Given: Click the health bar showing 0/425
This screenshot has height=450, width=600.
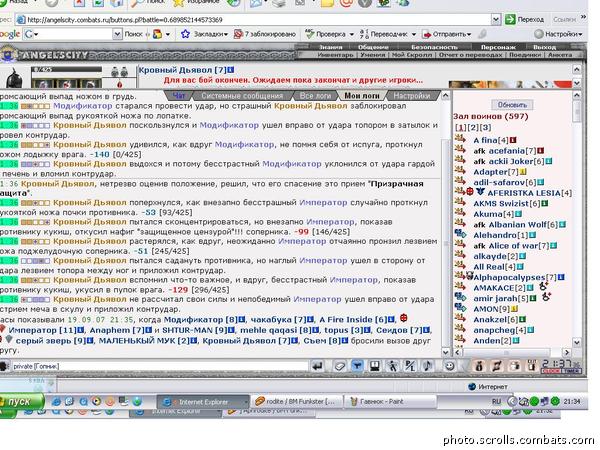Looking at the screenshot, I should pos(67,70).
